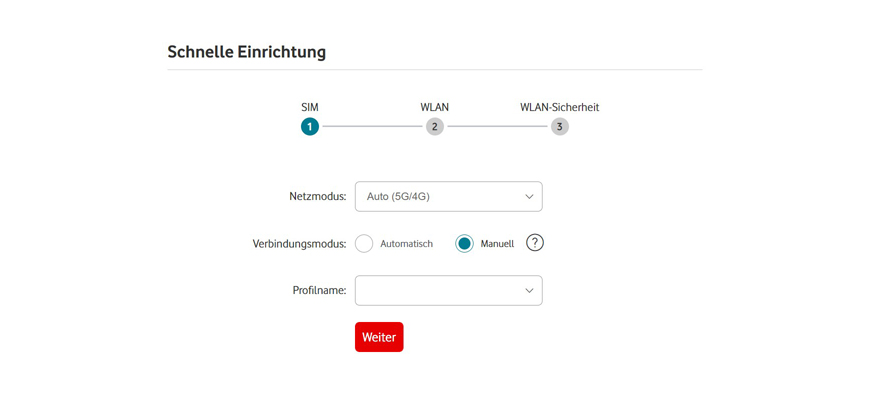The height and width of the screenshot is (400, 879).
Task: Click the step 2 WLAN circle
Action: point(434,127)
